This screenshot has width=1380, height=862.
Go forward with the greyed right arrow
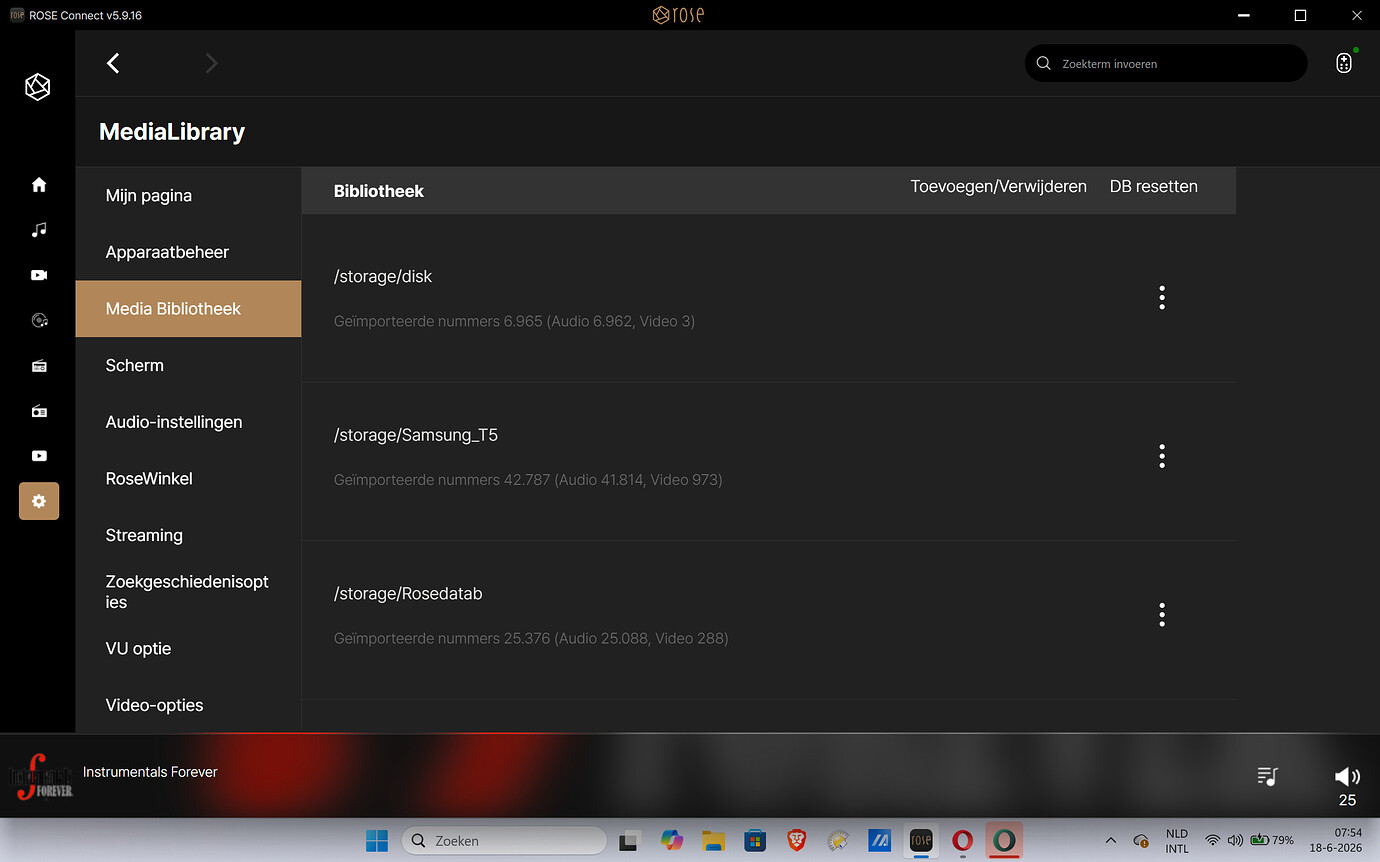211,63
